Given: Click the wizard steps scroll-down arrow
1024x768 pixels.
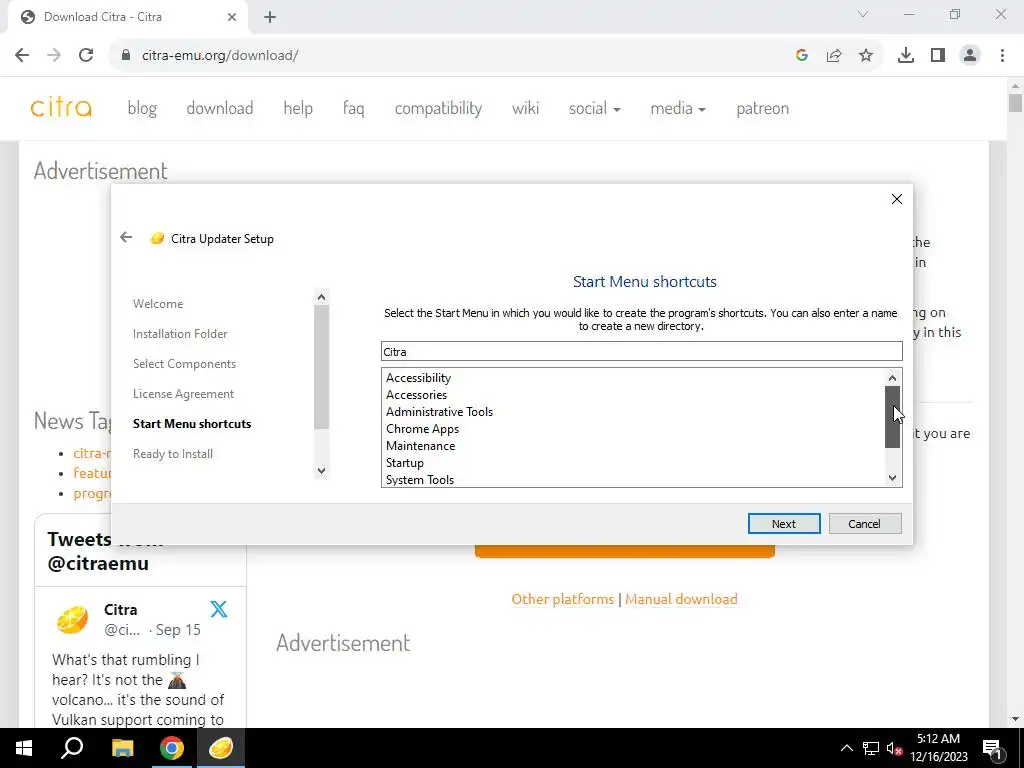Looking at the screenshot, I should [321, 471].
